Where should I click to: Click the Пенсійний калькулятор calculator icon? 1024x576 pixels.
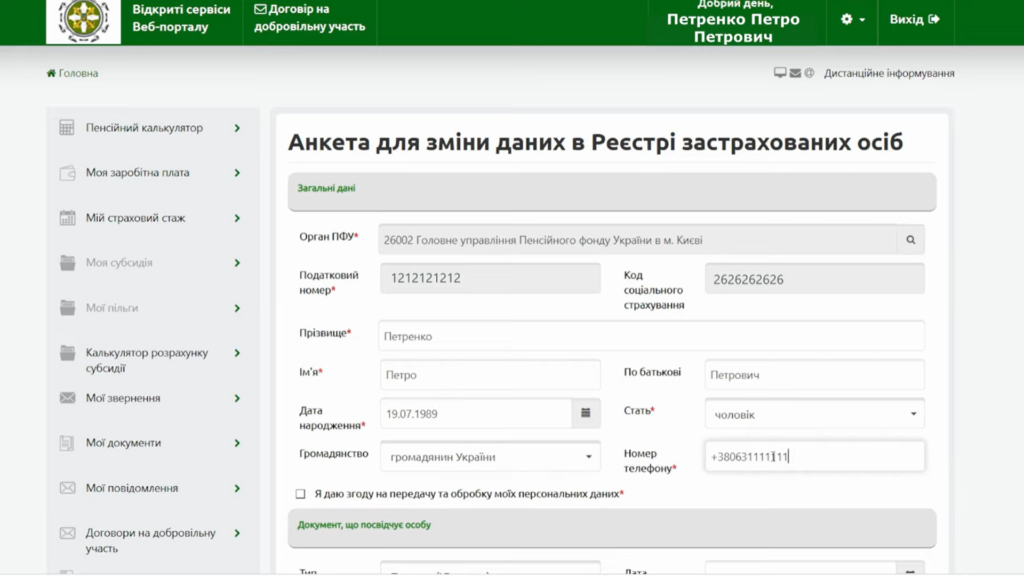click(x=68, y=128)
